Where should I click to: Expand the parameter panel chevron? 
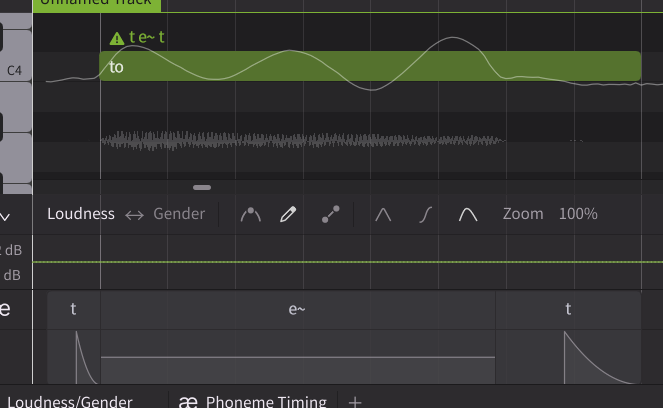point(5,217)
